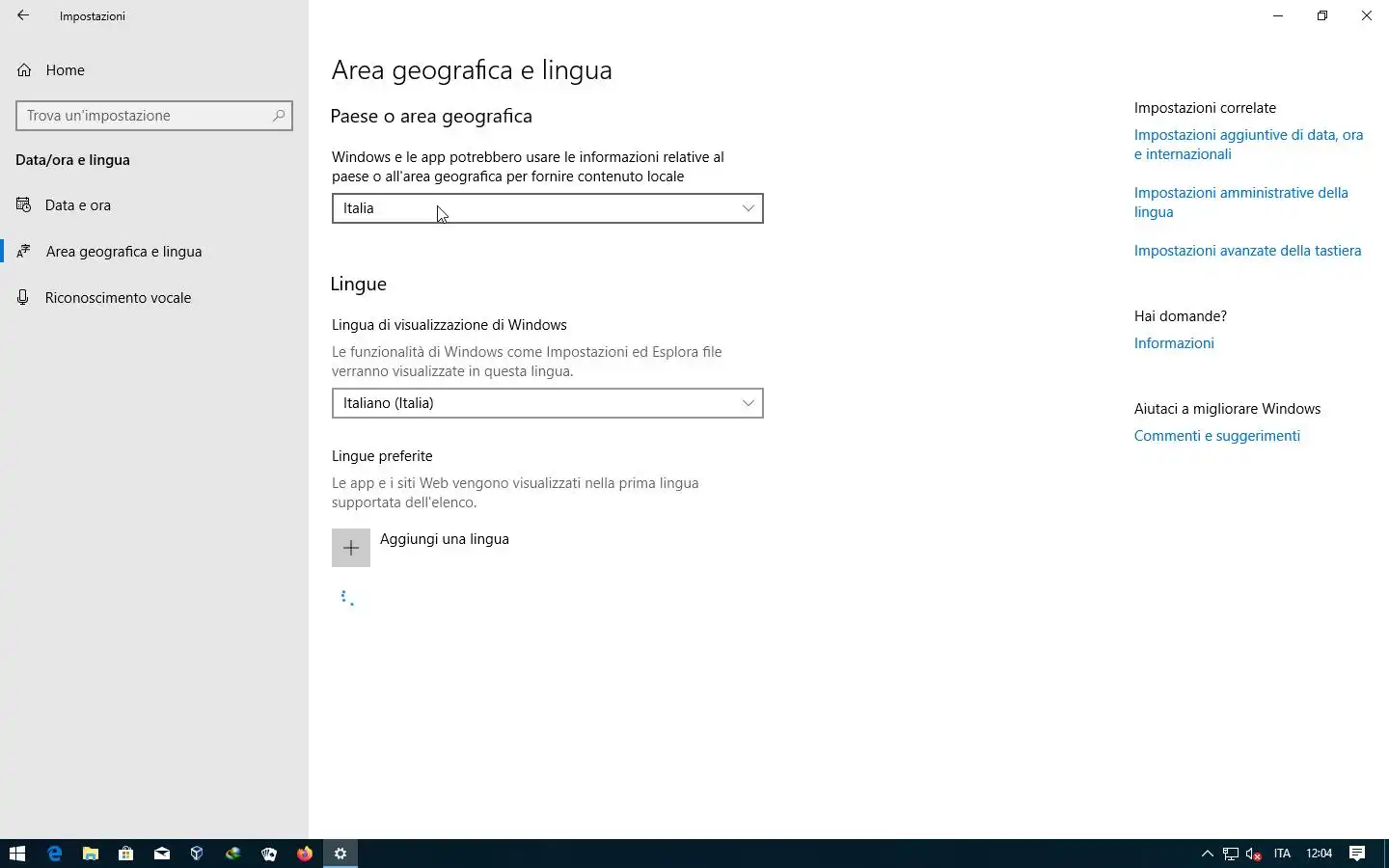Select Area geografica e lingua in sidebar
Image resolution: width=1389 pixels, height=868 pixels.
tap(154, 252)
